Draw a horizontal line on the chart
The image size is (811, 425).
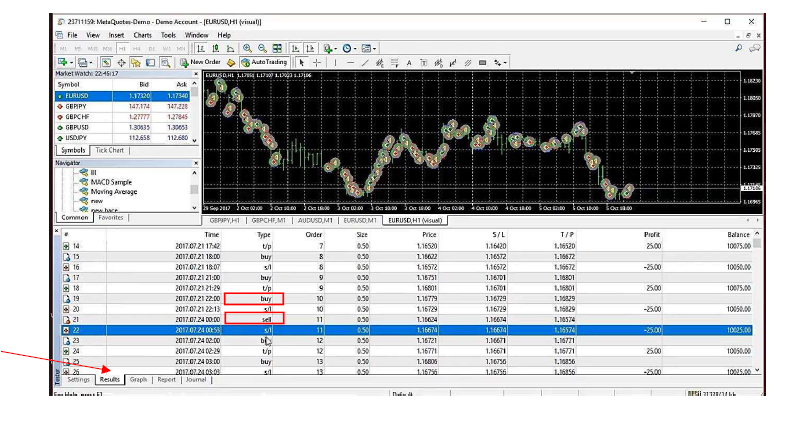pyautogui.click(x=350, y=63)
